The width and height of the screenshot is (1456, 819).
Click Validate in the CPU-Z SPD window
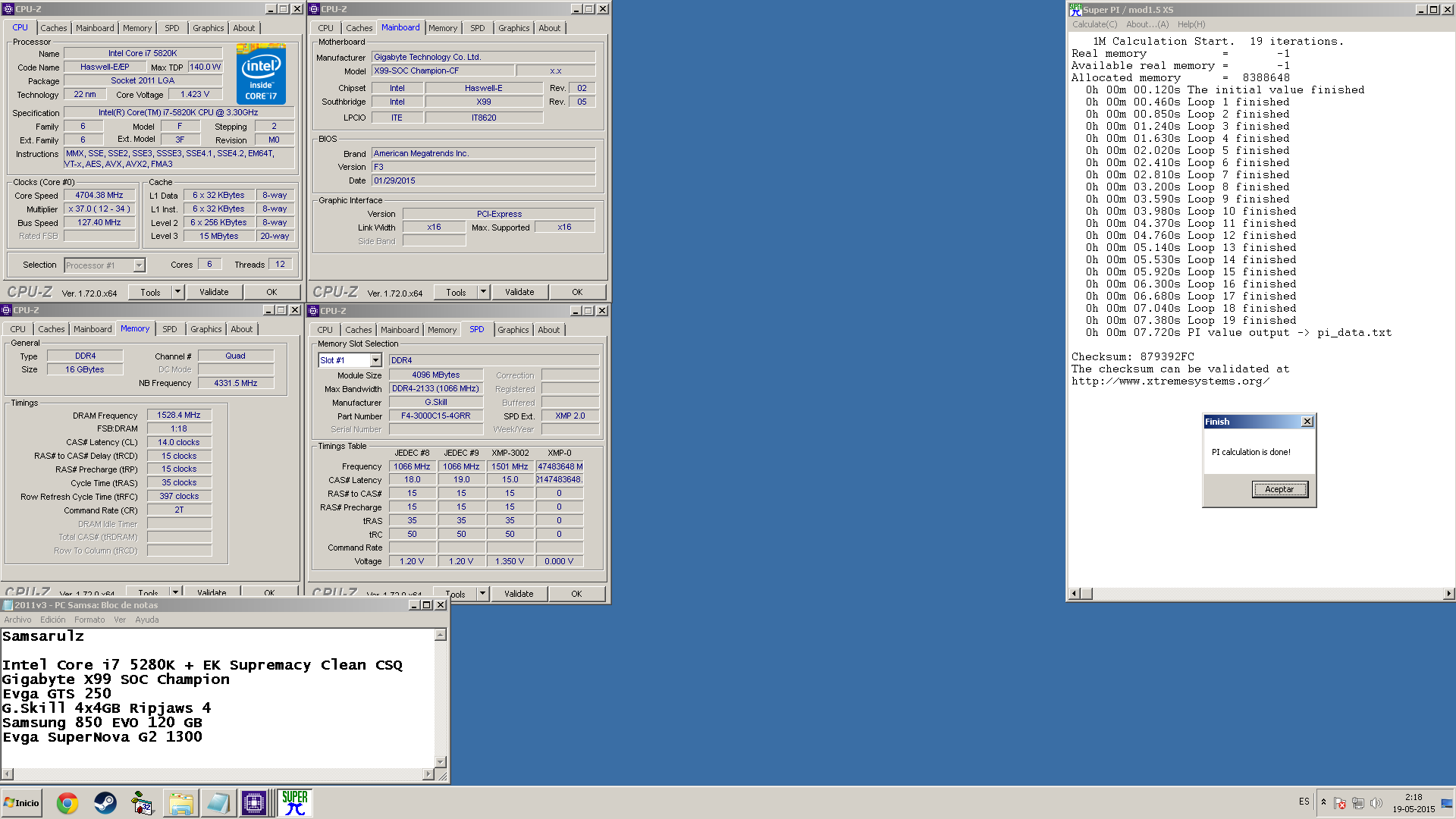[519, 594]
